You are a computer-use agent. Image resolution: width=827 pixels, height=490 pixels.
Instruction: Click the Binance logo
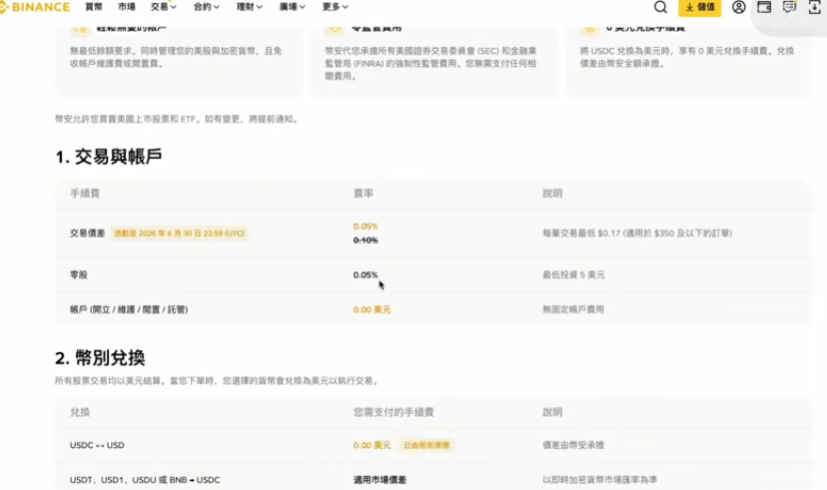pos(35,7)
